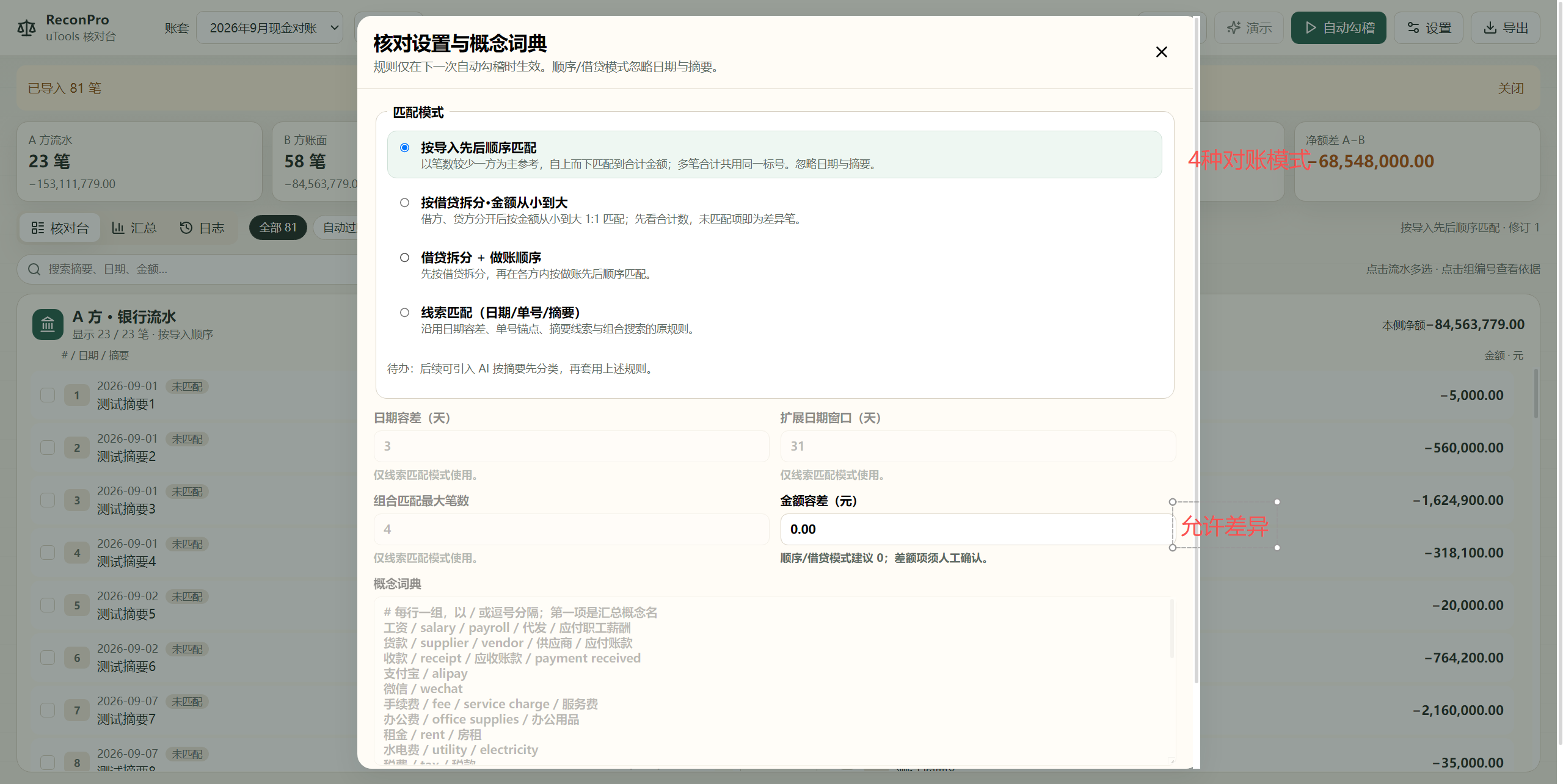The image size is (1563, 784).
Task: Click the download icon on 导出
Action: [x=1490, y=27]
